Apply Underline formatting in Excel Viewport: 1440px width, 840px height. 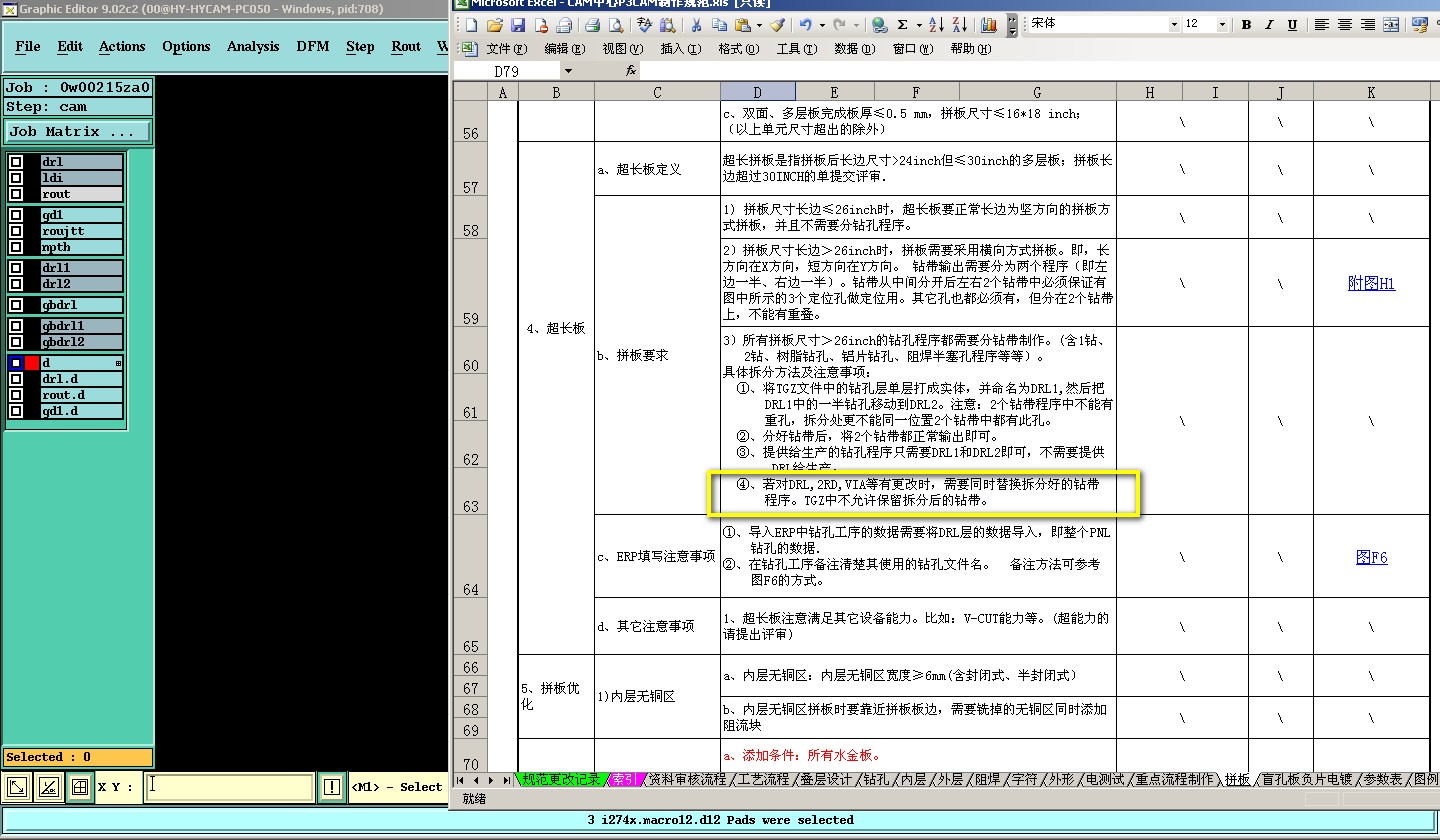point(1292,25)
